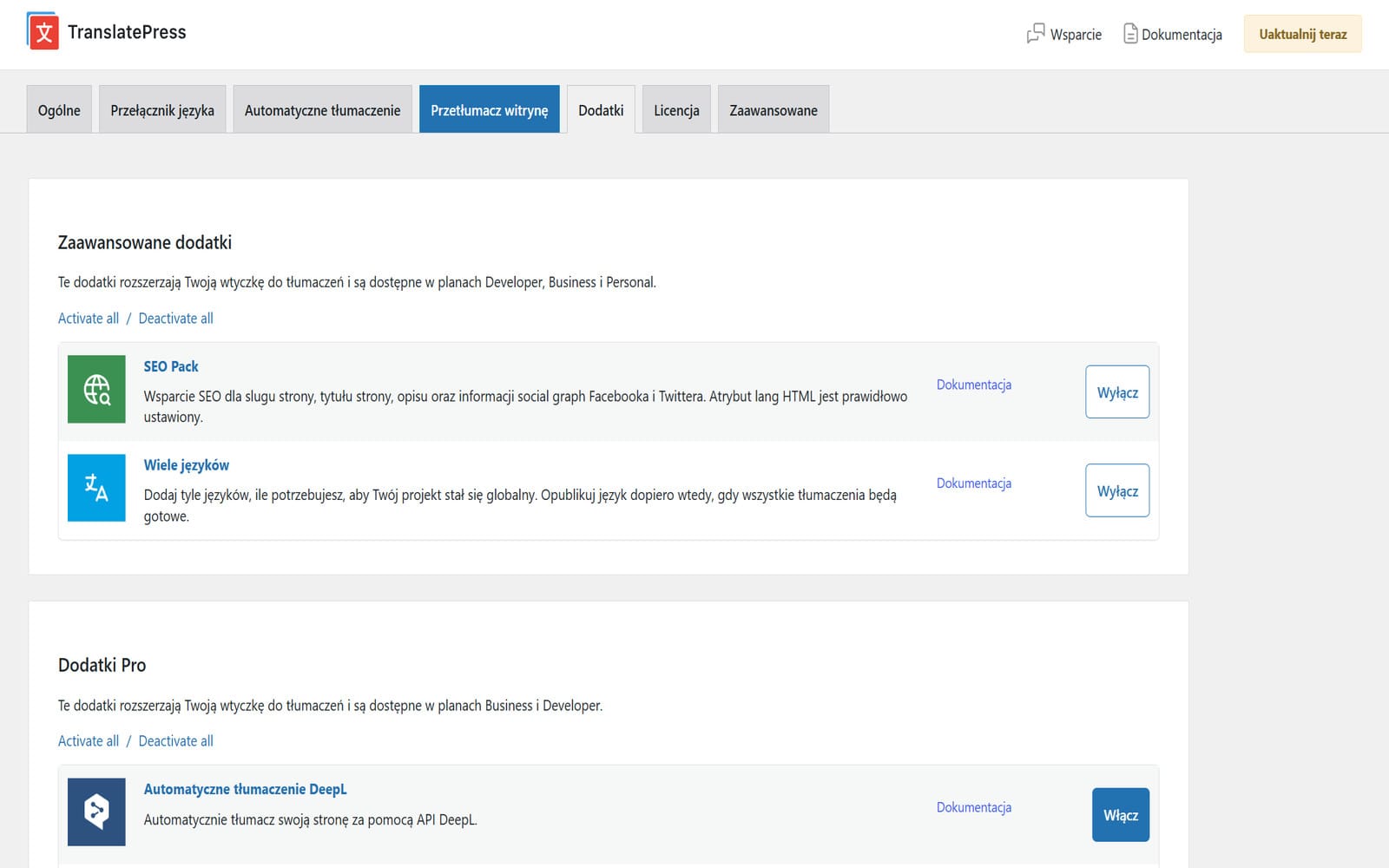The width and height of the screenshot is (1389, 868).
Task: Click the DeepL add-on icon
Action: (x=96, y=812)
